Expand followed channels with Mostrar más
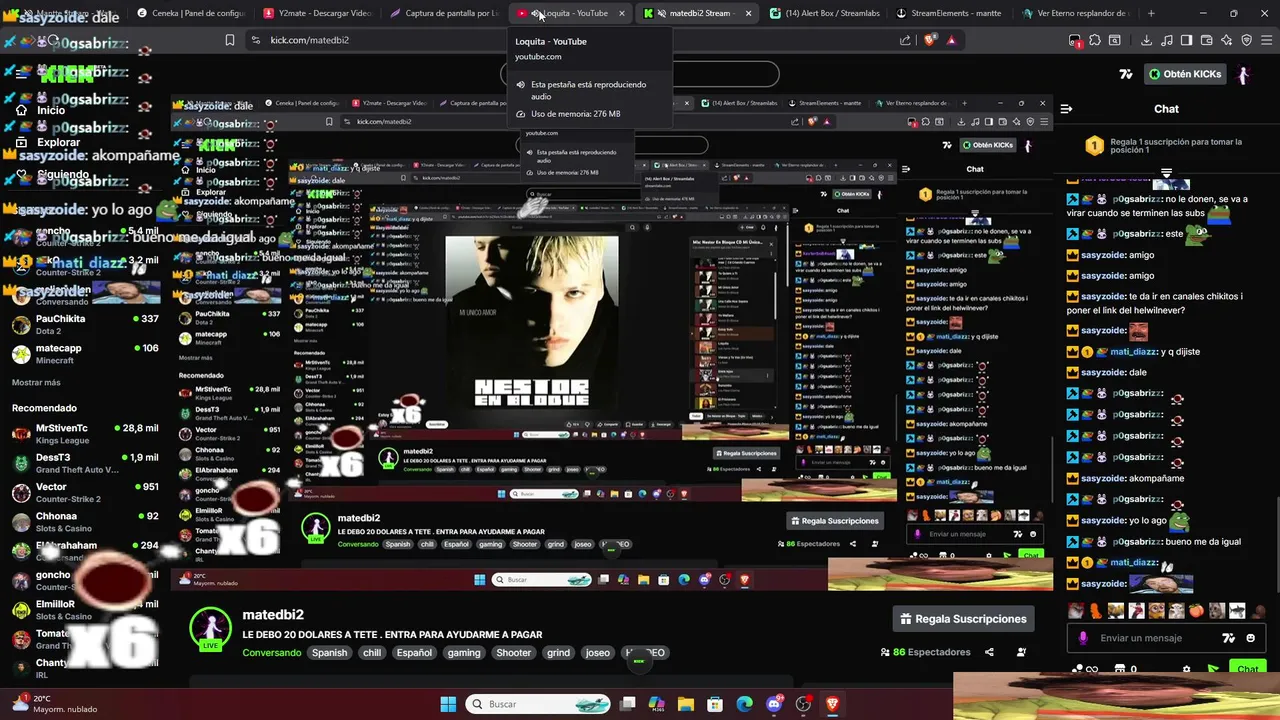1280x720 pixels. pyautogui.click(x=36, y=383)
